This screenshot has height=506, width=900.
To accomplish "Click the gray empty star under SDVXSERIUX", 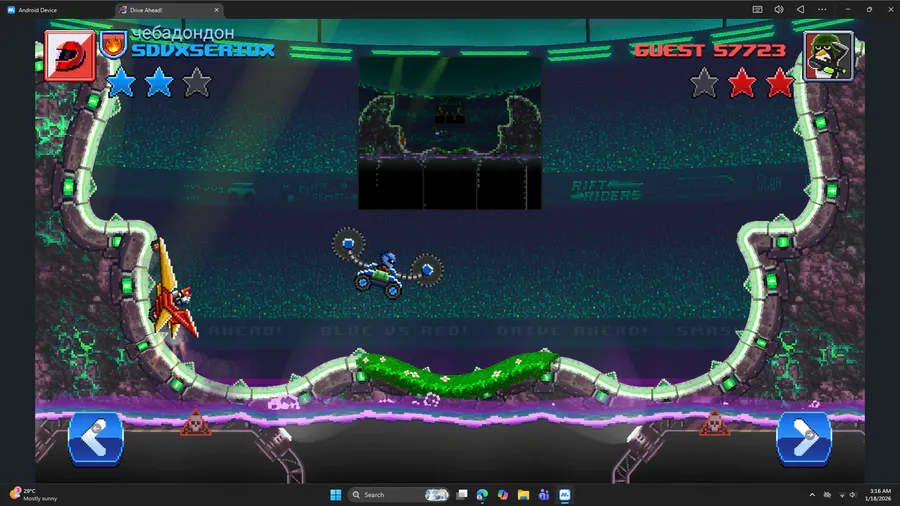I will pyautogui.click(x=197, y=82).
